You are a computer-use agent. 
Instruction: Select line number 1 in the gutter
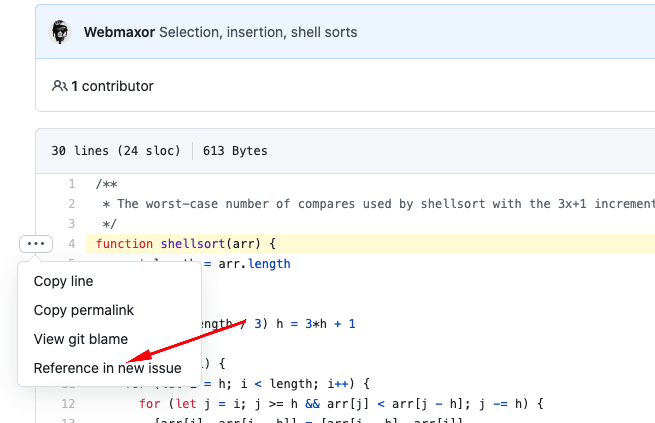coord(71,184)
